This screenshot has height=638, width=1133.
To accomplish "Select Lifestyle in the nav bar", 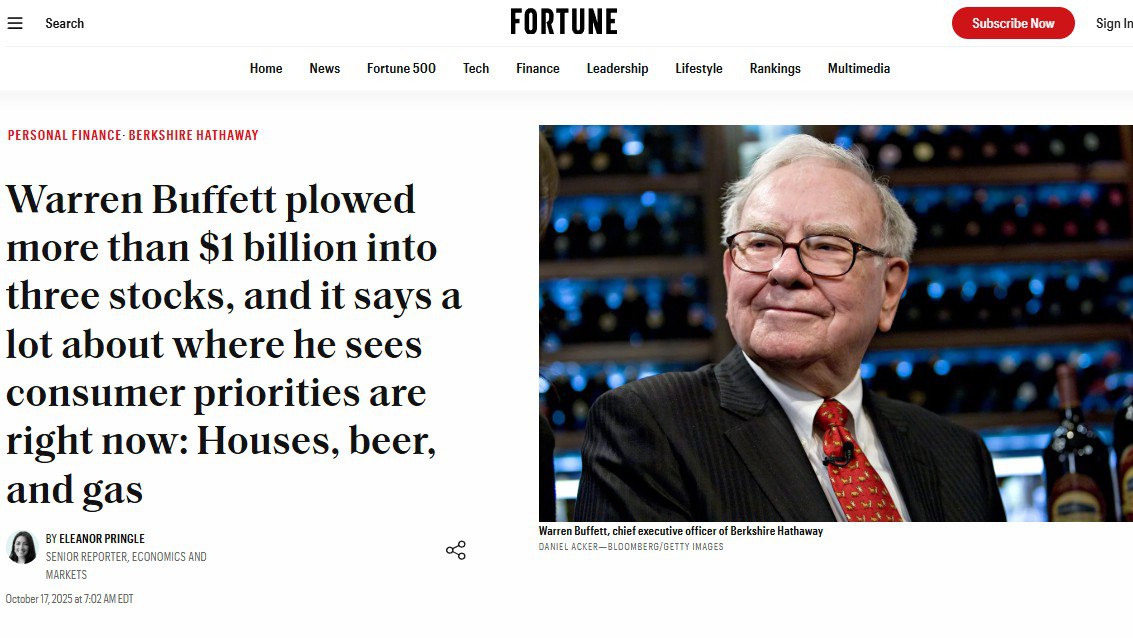I will pyautogui.click(x=699, y=69).
